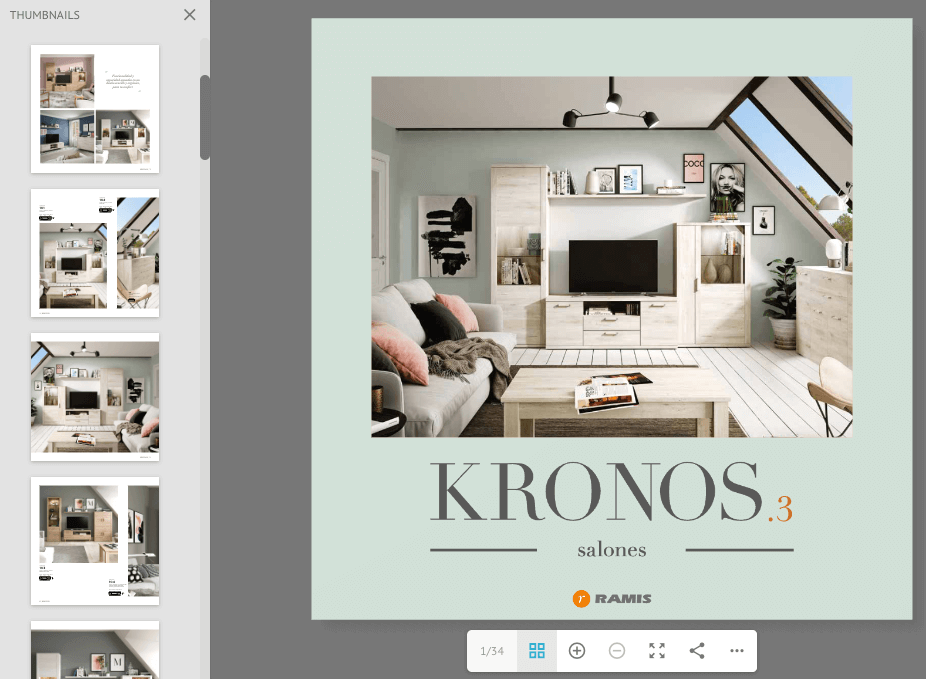Click the 1/34 page number field
The height and width of the screenshot is (679, 926).
tap(492, 651)
